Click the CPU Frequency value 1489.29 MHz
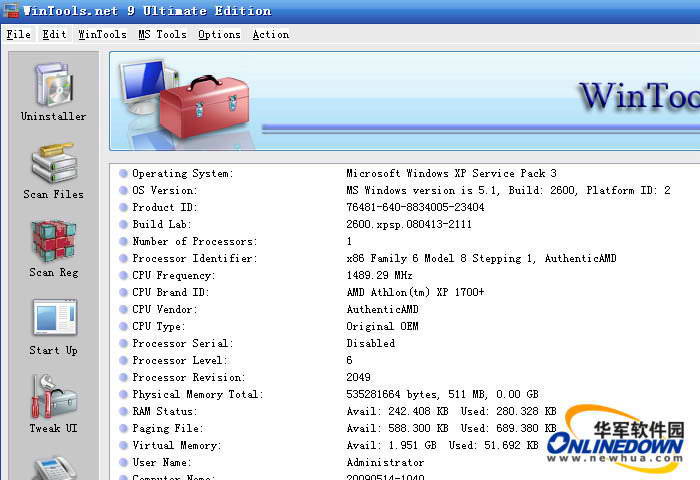The width and height of the screenshot is (700, 480). point(379,275)
